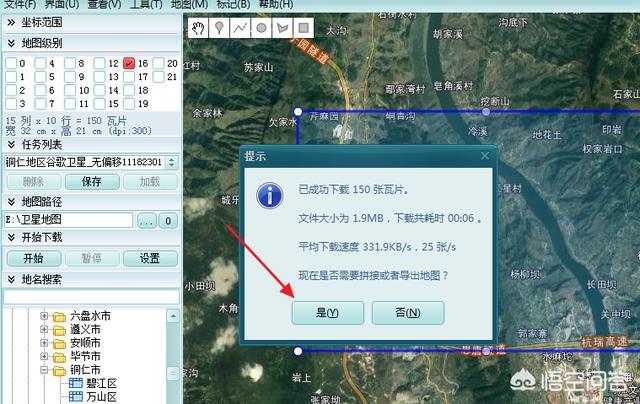Select the polygon drawing tool
Image resolution: width=640 pixels, height=404 pixels.
click(x=282, y=27)
